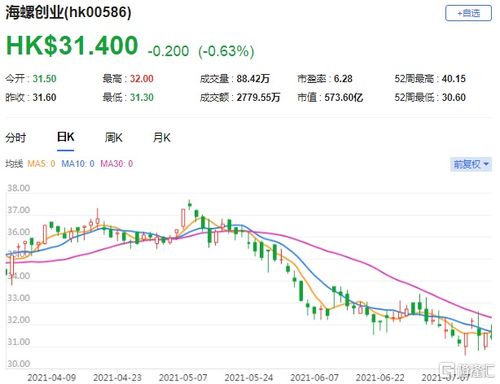Click the 37.00 price axis label
Image resolution: width=500 pixels, height=384 pixels.
point(19,210)
